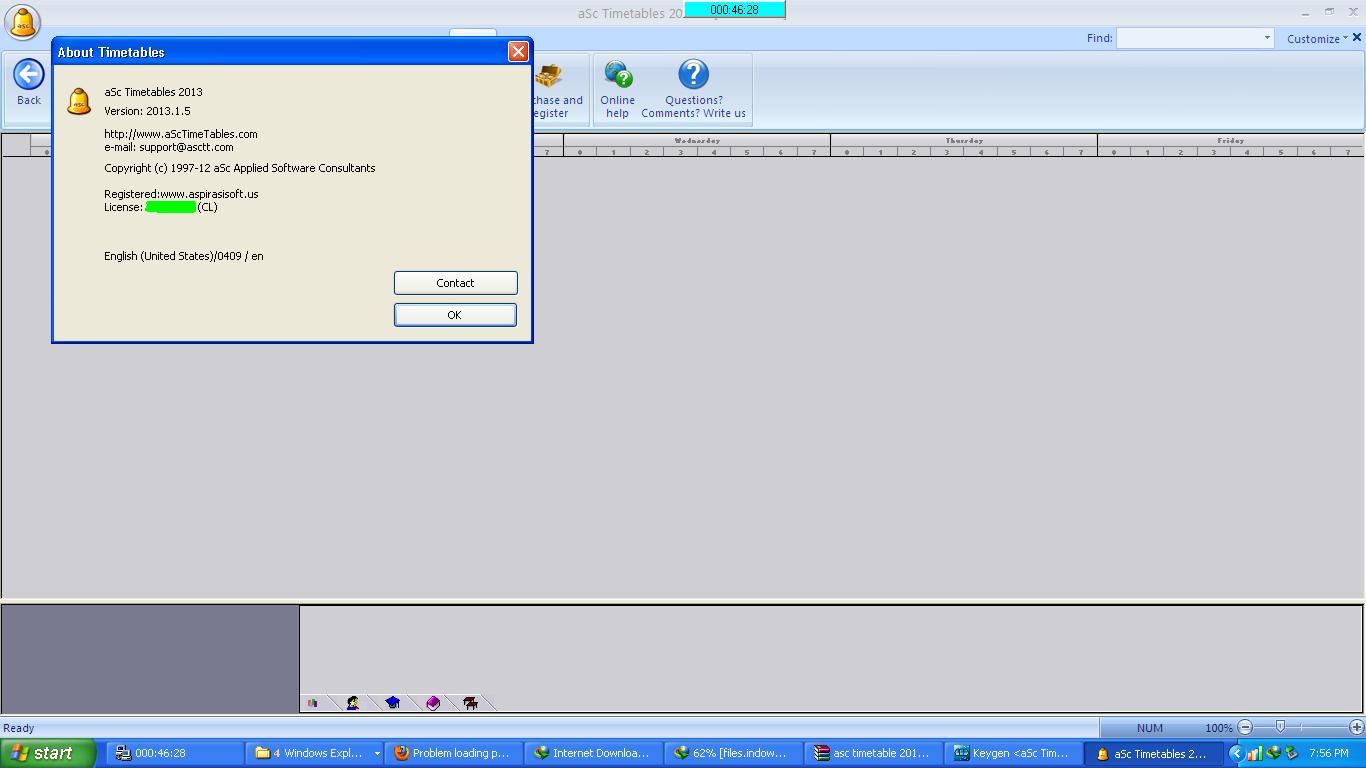1366x768 pixels.
Task: Click the http://www.aScTimeTables.com address
Action: (x=181, y=134)
